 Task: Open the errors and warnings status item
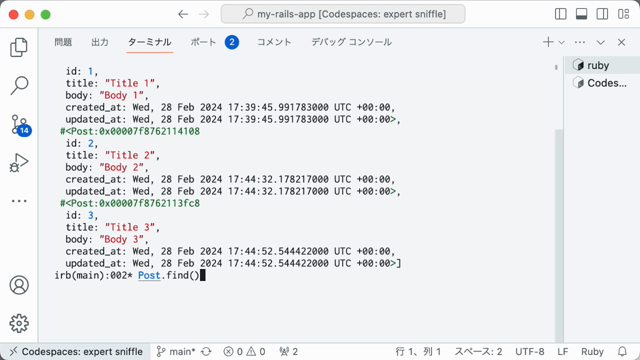click(244, 351)
